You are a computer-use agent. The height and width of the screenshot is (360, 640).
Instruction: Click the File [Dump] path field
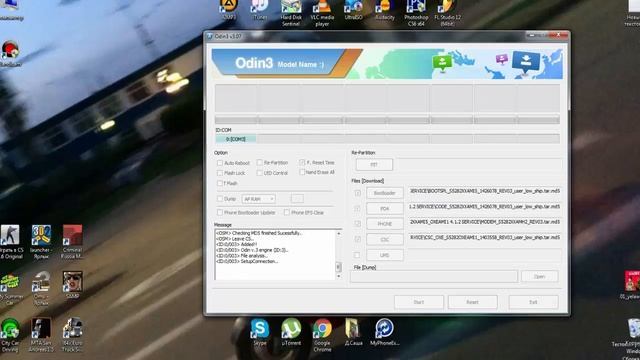coord(434,276)
